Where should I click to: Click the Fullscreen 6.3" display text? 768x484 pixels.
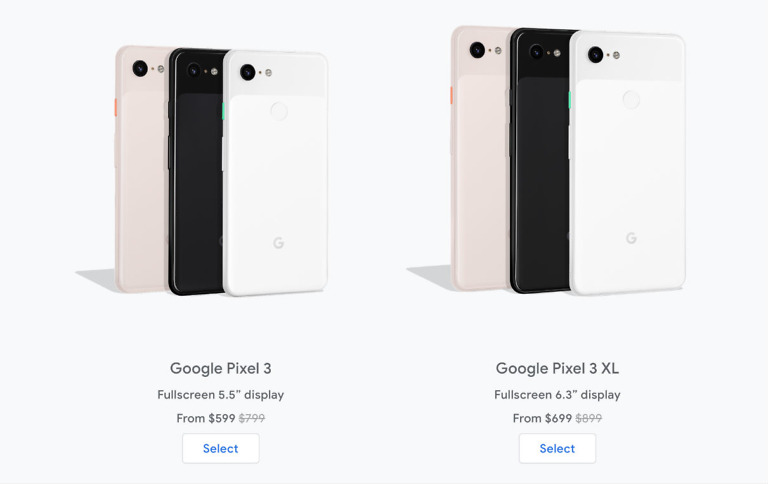pyautogui.click(x=557, y=395)
